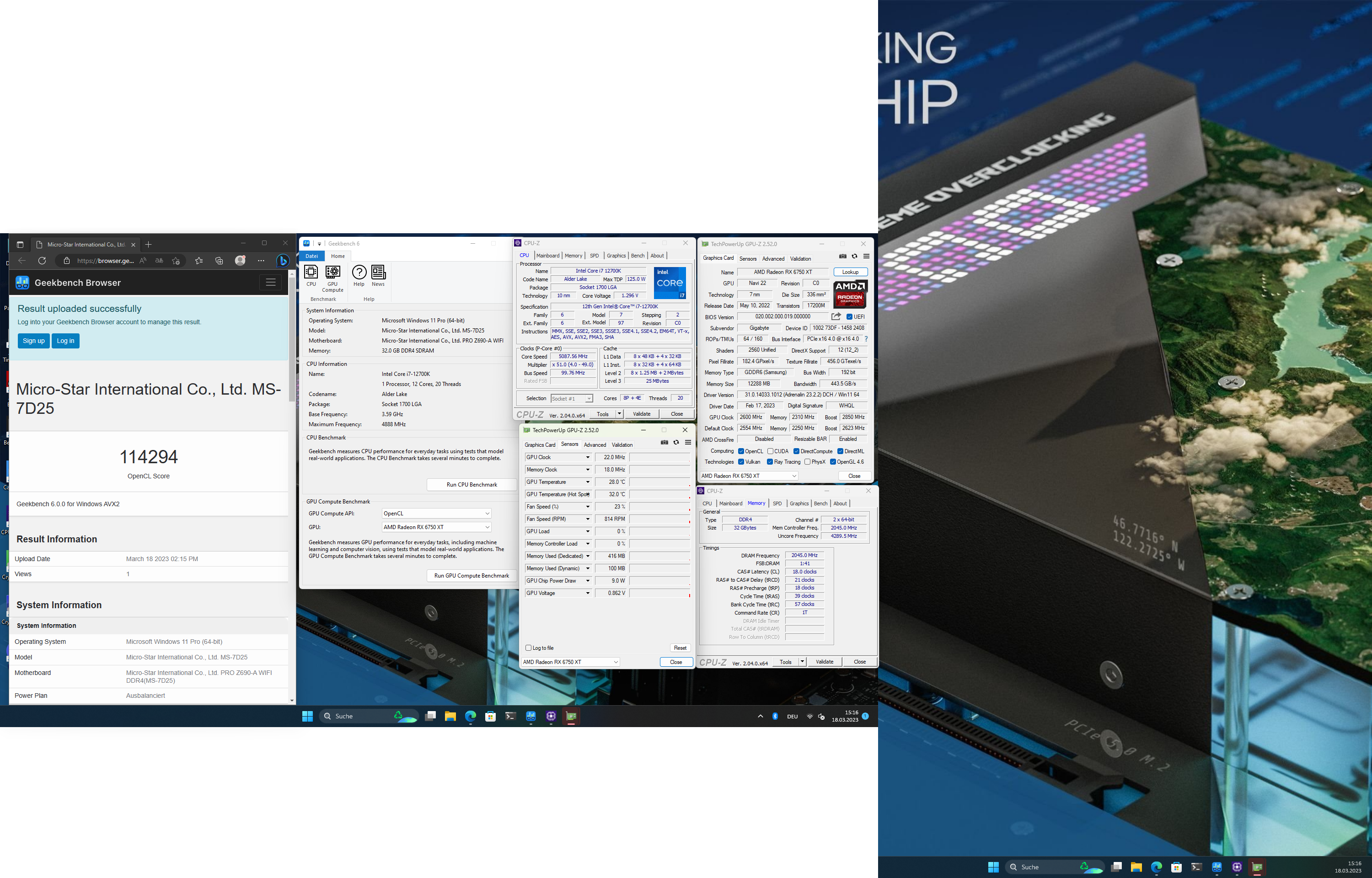The width and height of the screenshot is (1372, 878).
Task: Switch to Bench tab in CPU-Z CPU window
Action: (638, 256)
